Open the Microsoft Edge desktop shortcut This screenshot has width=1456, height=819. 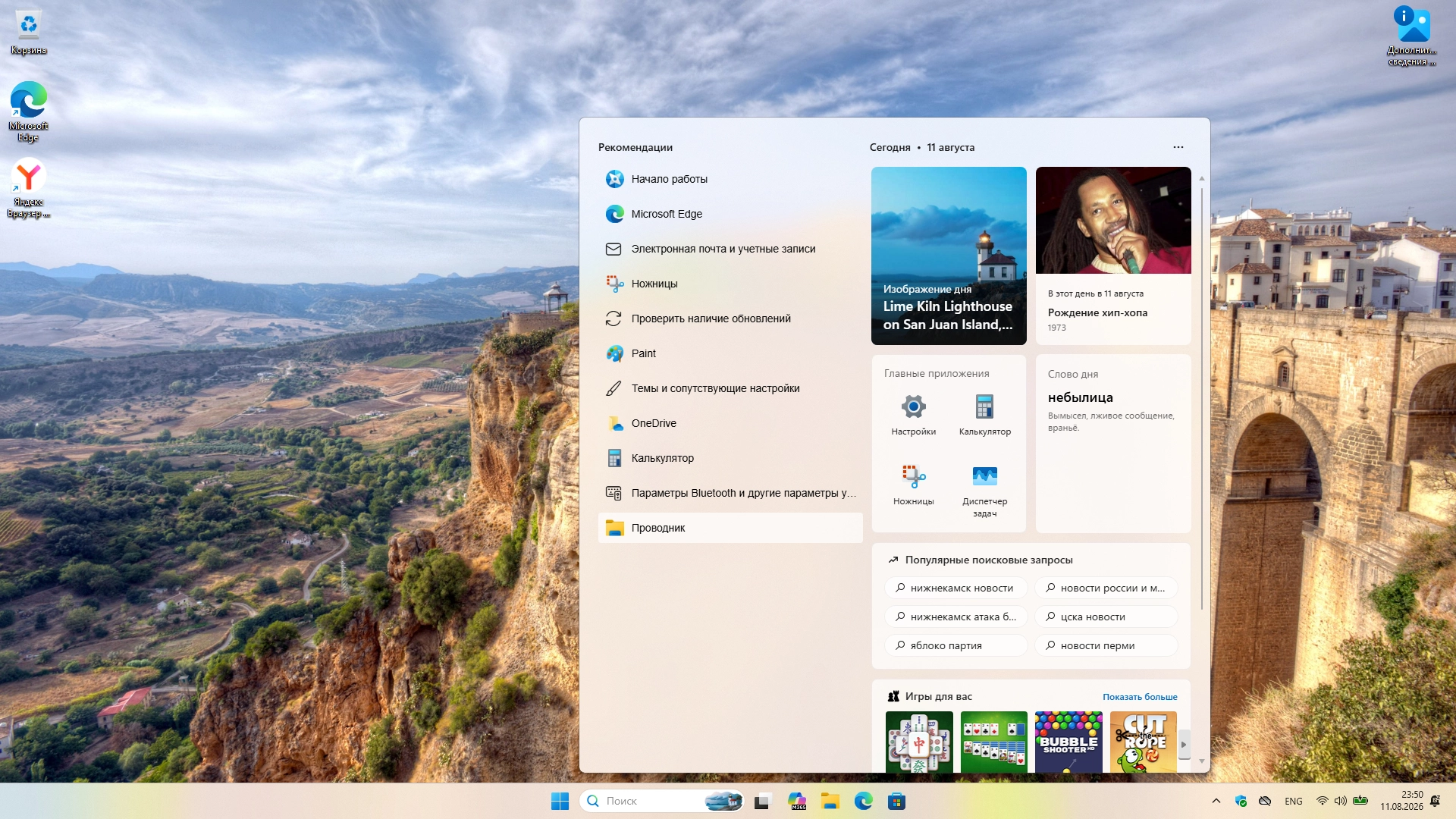[x=29, y=111]
